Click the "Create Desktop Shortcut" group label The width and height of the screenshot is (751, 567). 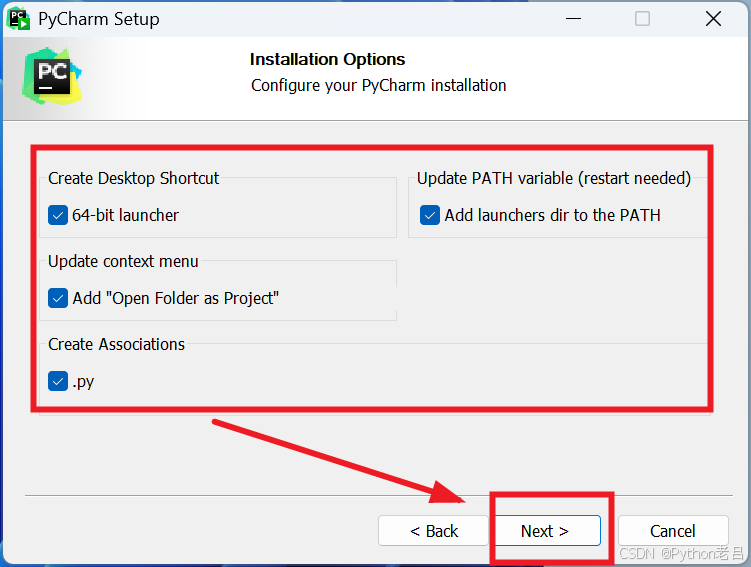(x=133, y=178)
